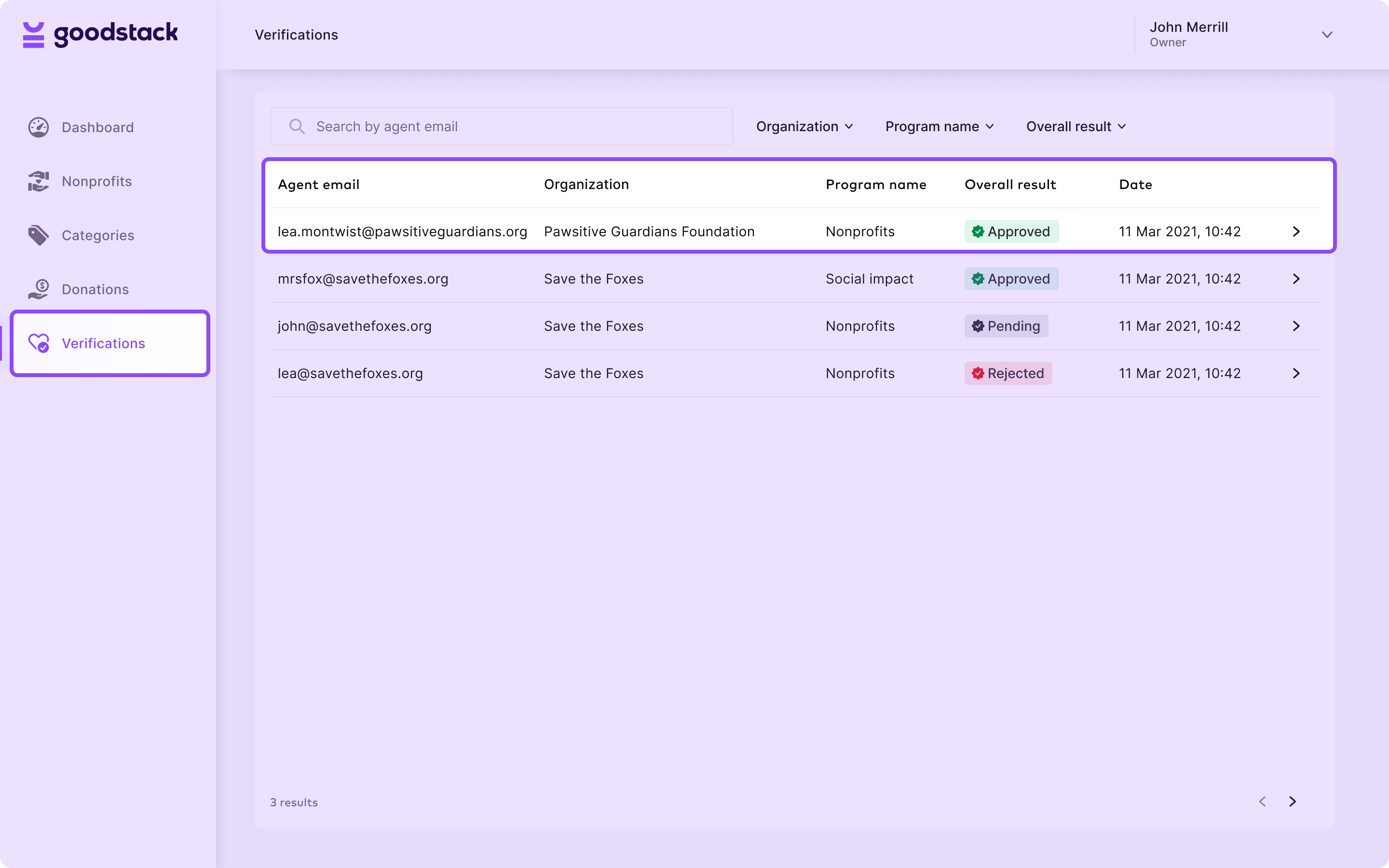Open the Dashboard gauge icon
The height and width of the screenshot is (868, 1389).
tap(39, 127)
